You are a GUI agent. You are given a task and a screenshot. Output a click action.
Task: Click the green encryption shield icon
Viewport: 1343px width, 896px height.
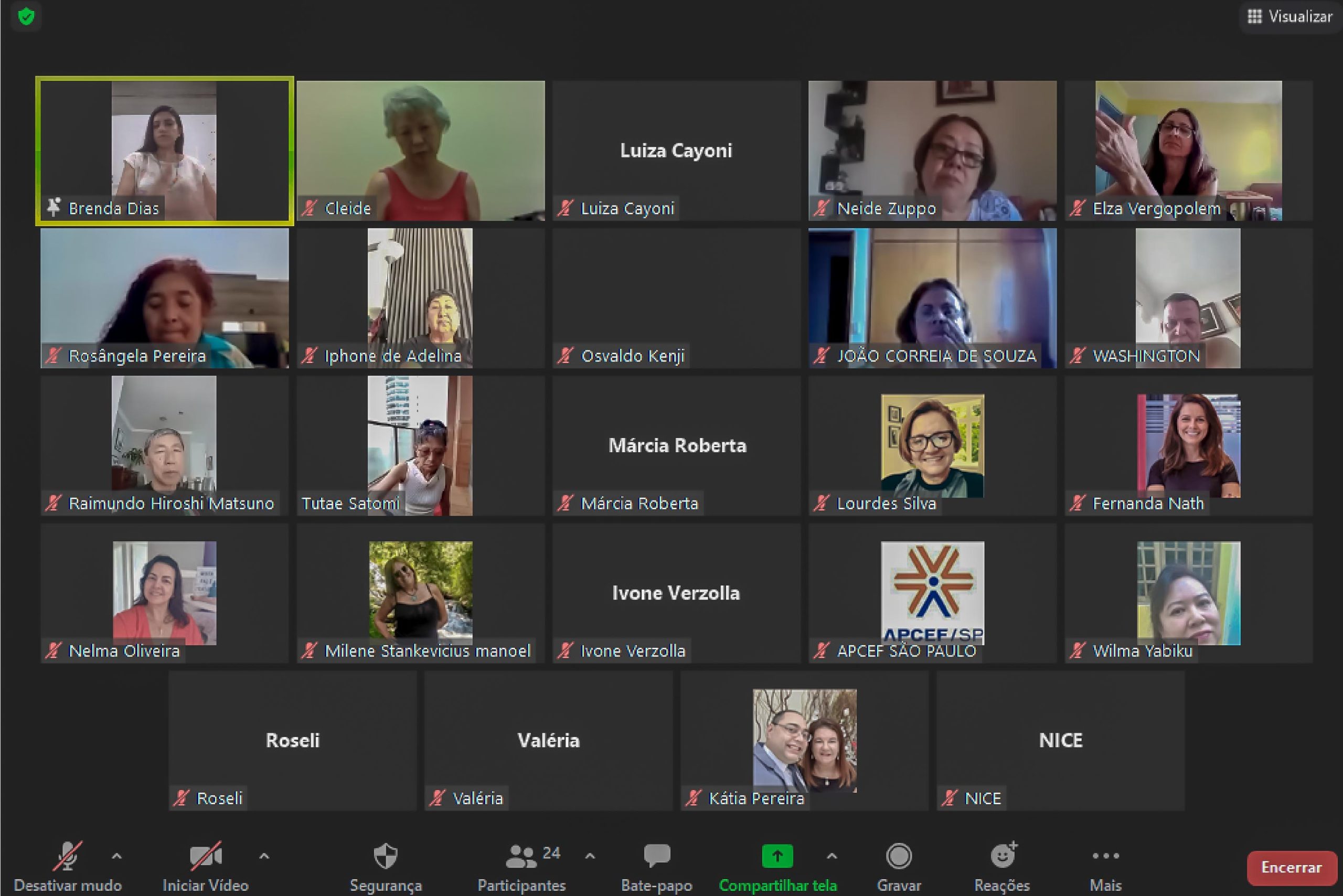point(26,16)
